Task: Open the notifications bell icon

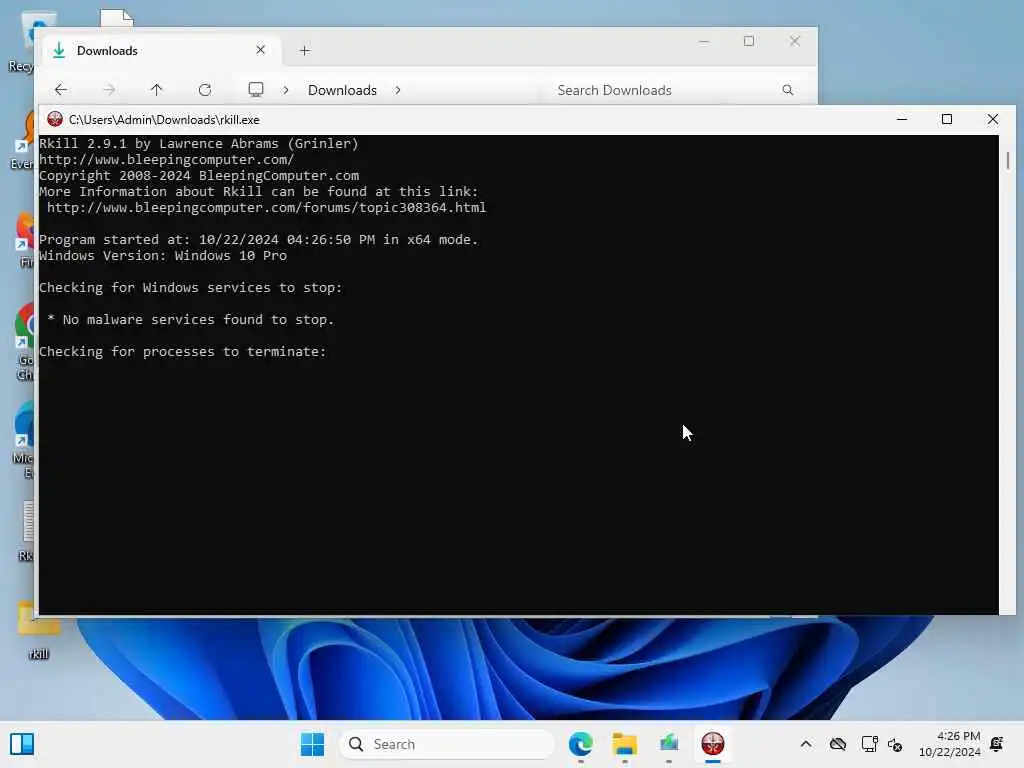Action: pos(997,744)
